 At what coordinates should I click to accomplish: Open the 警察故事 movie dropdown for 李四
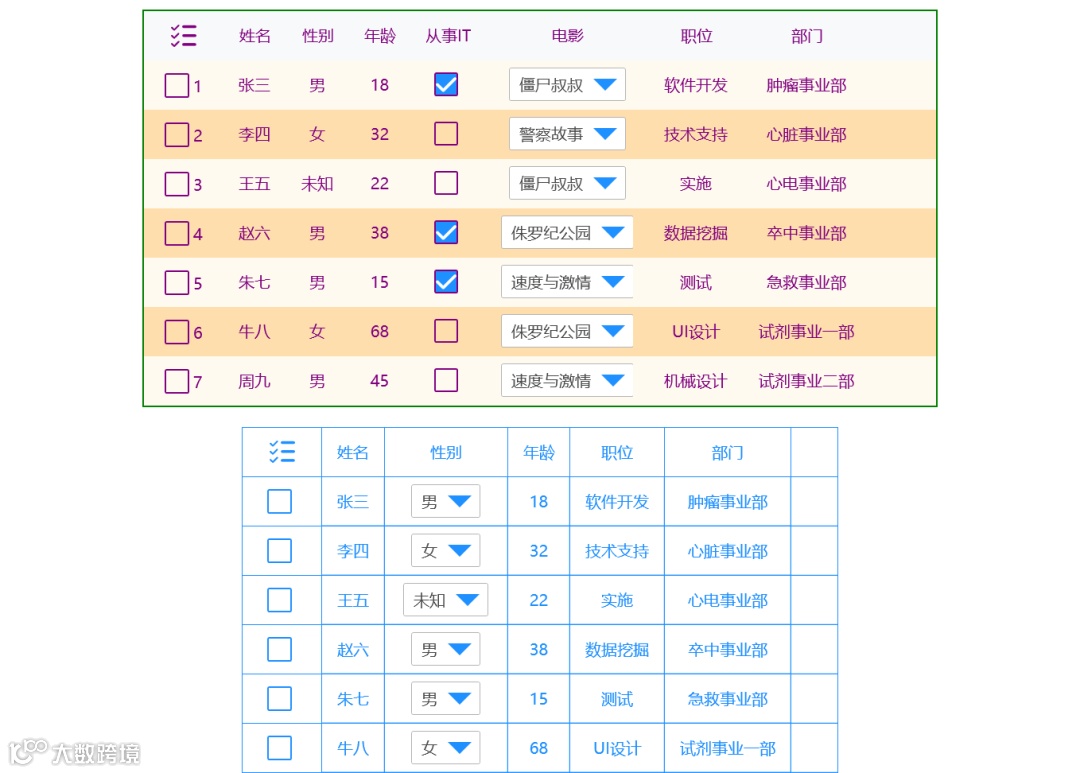coord(567,134)
